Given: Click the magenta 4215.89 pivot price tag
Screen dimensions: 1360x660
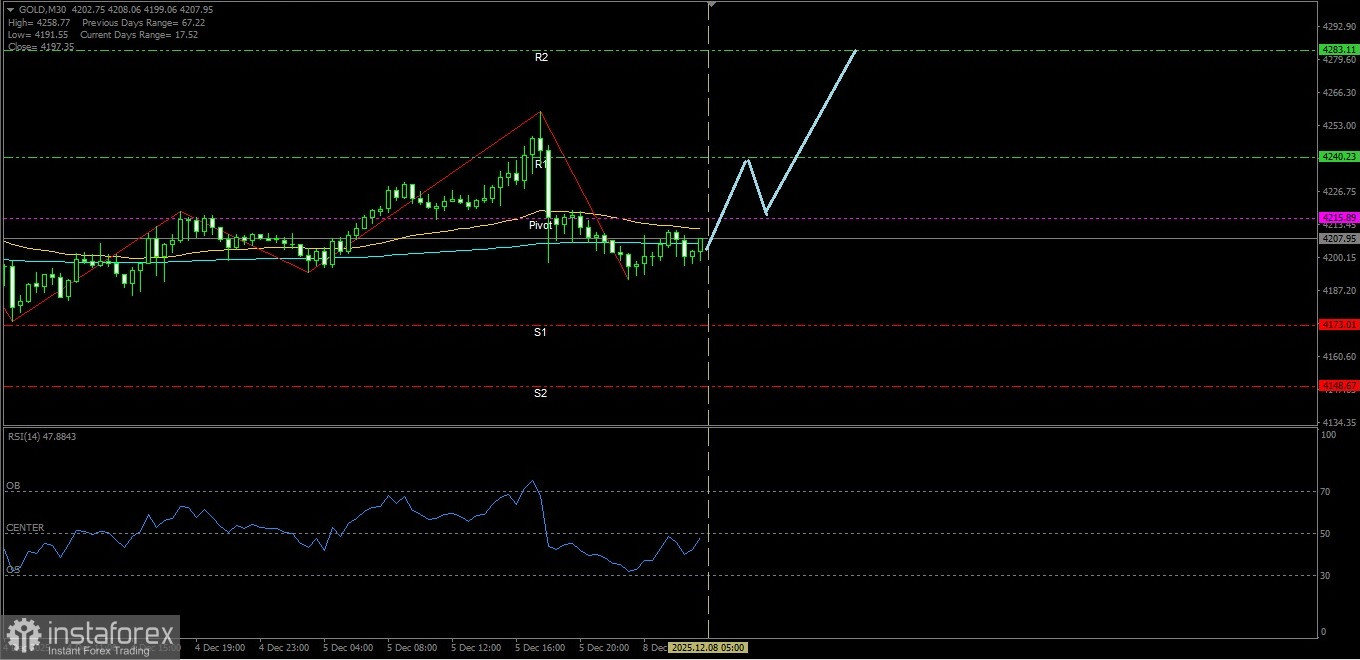Looking at the screenshot, I should pos(1338,218).
